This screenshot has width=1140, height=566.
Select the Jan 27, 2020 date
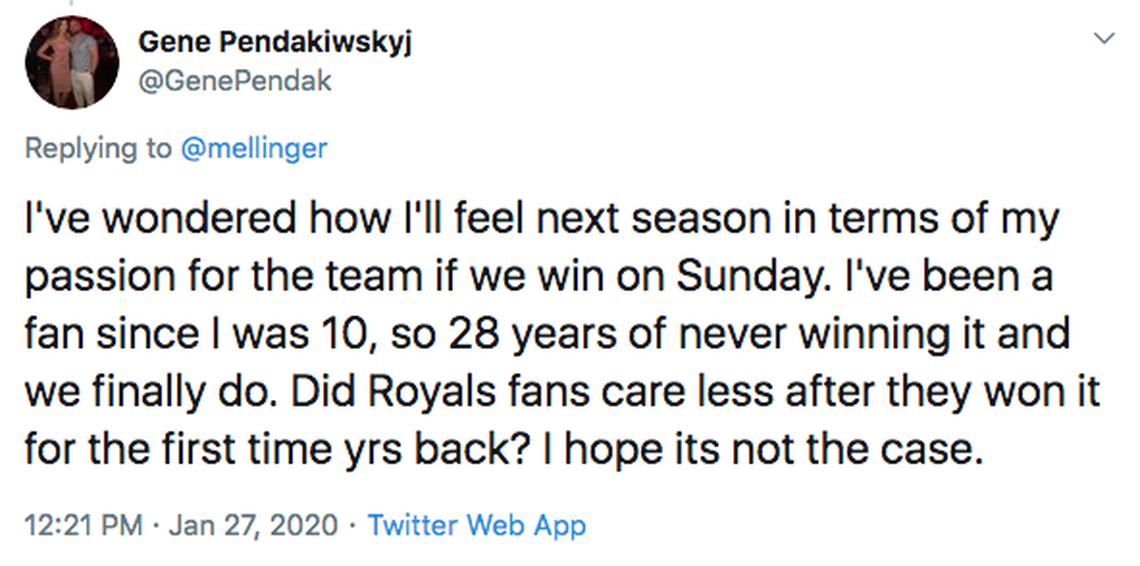(253, 524)
